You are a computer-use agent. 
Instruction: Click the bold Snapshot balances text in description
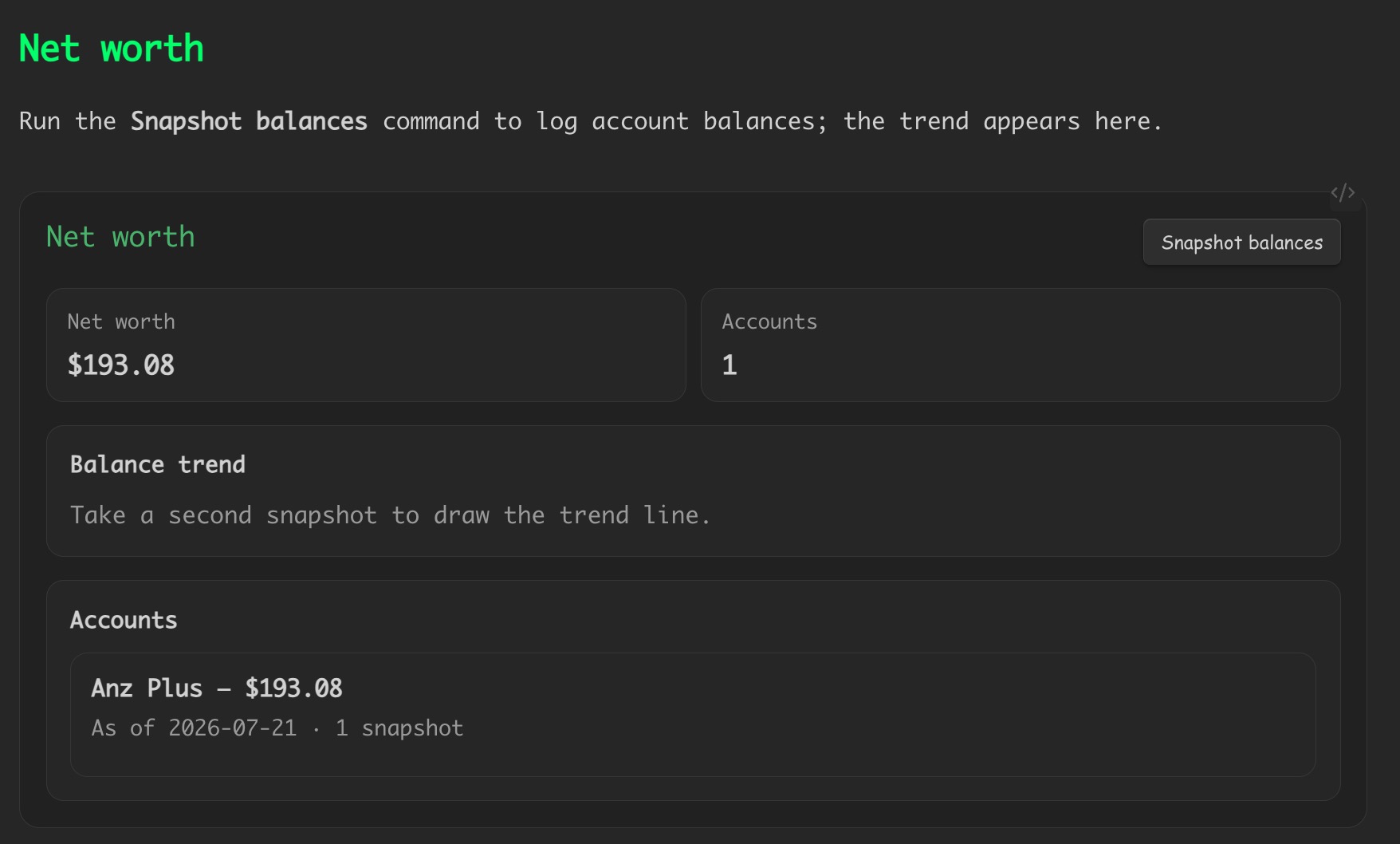click(x=249, y=121)
